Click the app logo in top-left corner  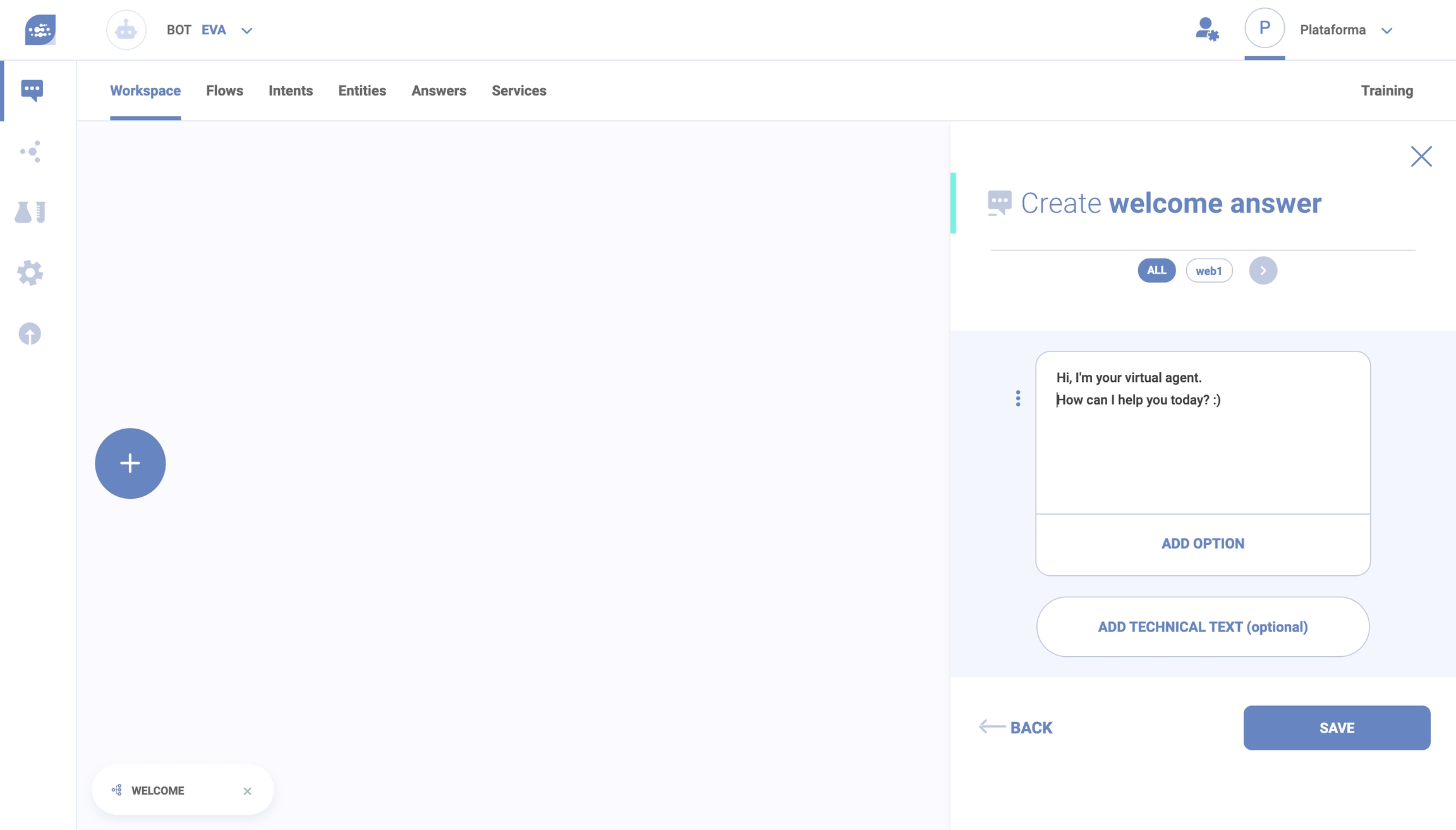click(x=40, y=30)
